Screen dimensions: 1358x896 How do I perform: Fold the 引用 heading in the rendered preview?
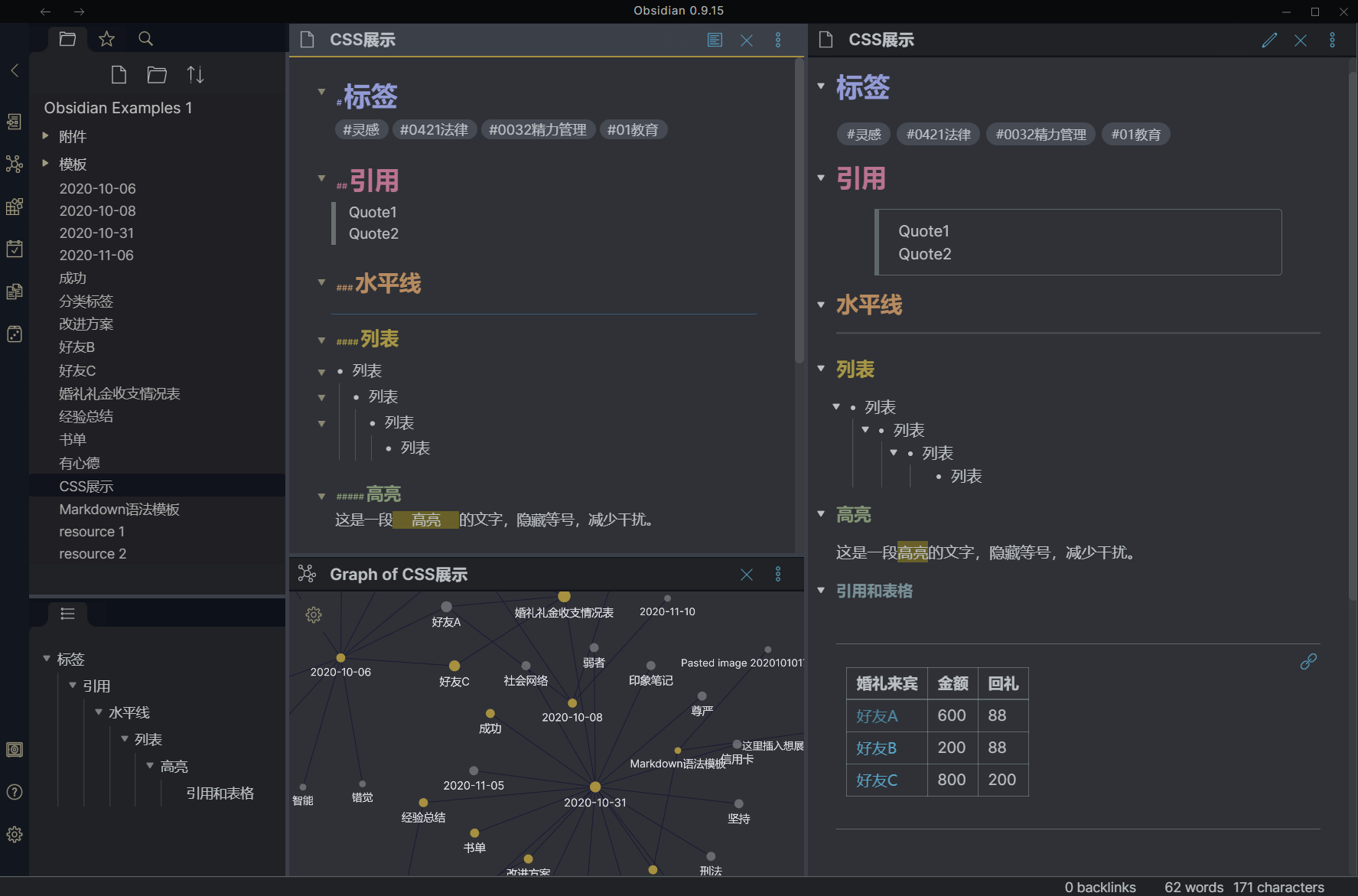pyautogui.click(x=821, y=178)
